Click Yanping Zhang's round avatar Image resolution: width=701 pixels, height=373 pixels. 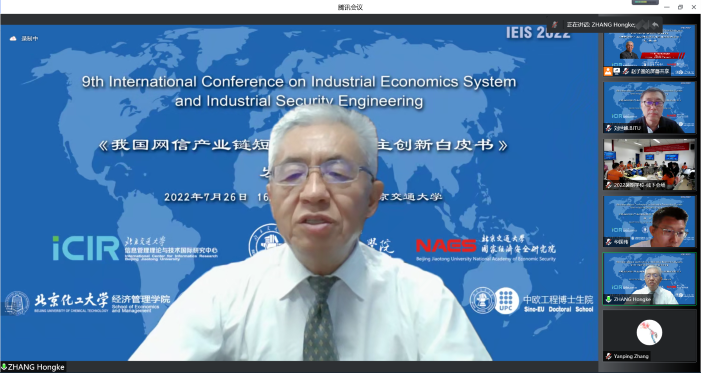click(649, 332)
